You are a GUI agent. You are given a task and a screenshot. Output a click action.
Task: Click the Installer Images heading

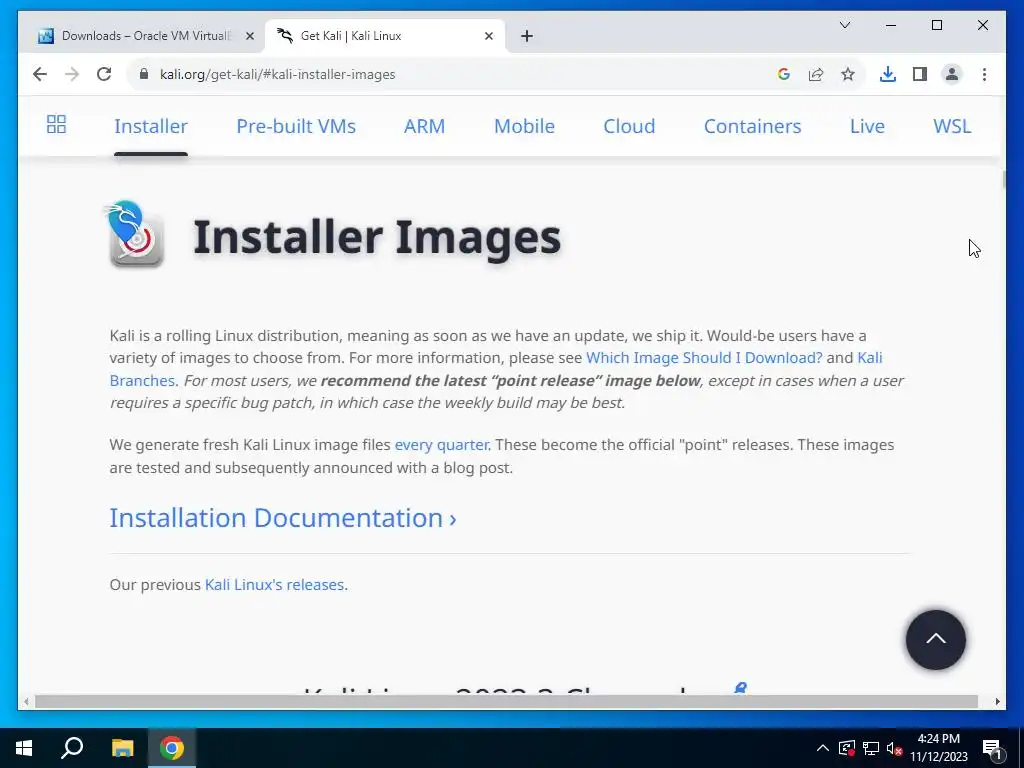(x=377, y=237)
